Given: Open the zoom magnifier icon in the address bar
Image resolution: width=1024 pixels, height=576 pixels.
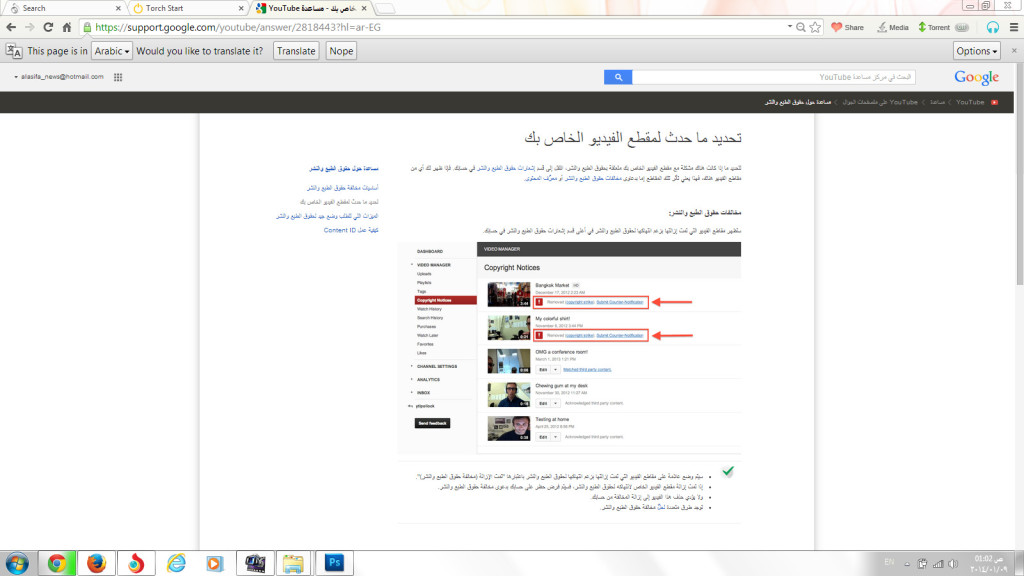Looking at the screenshot, I should (x=801, y=27).
